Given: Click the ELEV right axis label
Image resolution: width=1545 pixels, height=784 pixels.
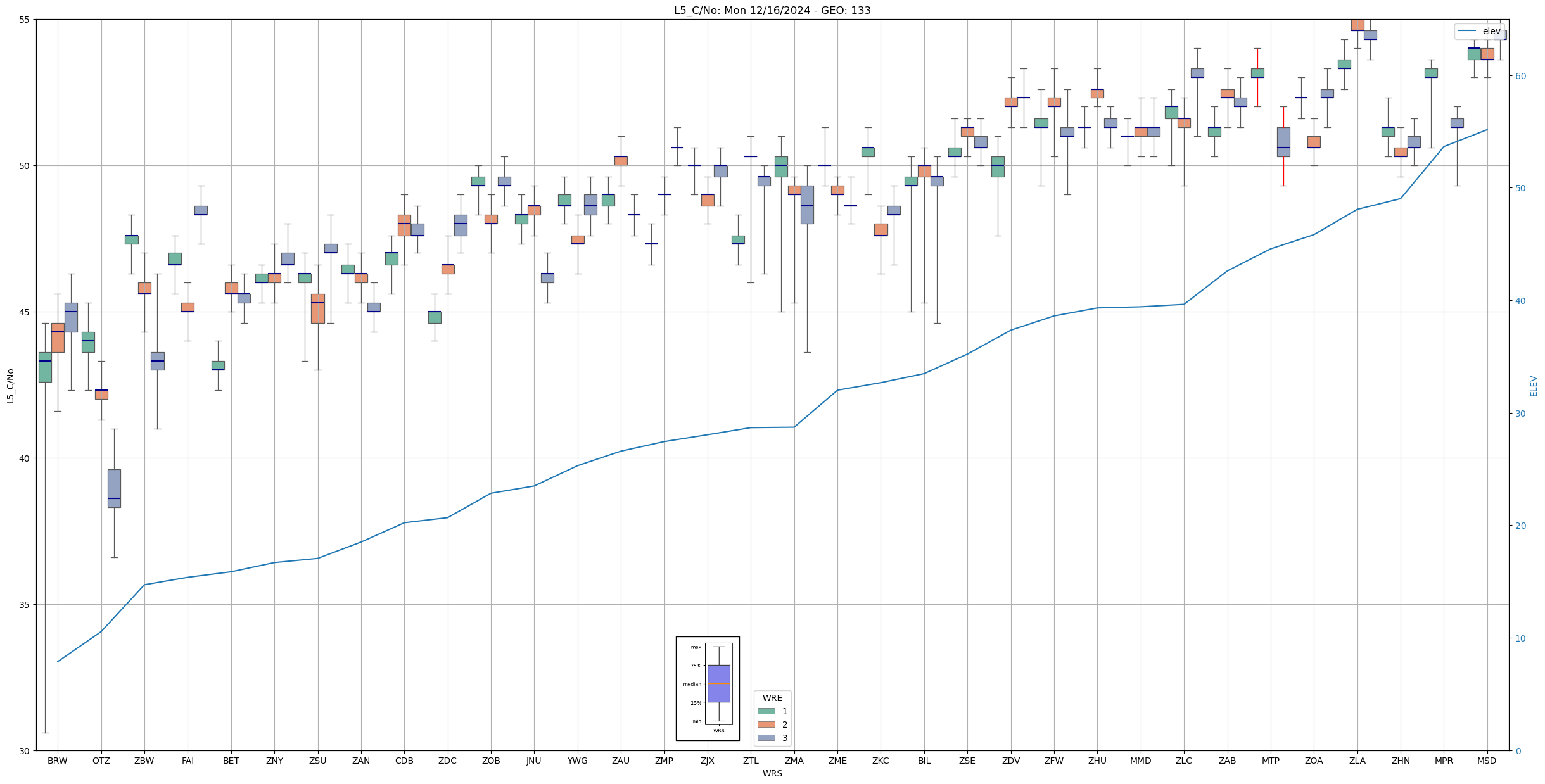Looking at the screenshot, I should pyautogui.click(x=1534, y=386).
